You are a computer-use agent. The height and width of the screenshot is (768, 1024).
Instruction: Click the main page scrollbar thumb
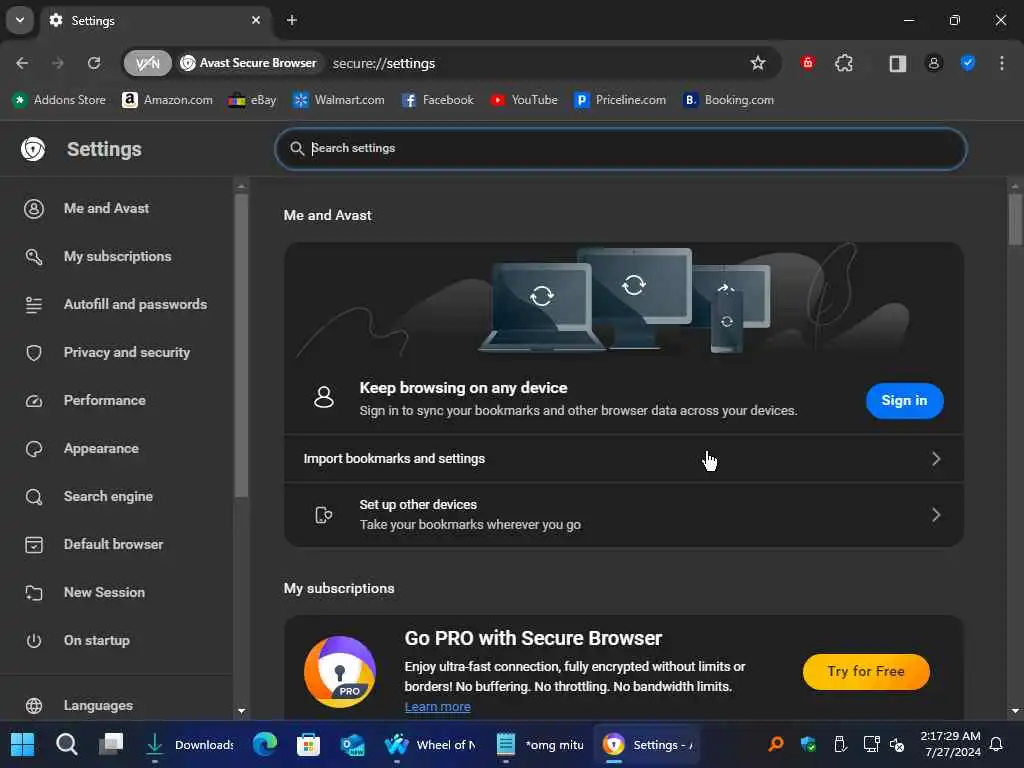[1015, 219]
